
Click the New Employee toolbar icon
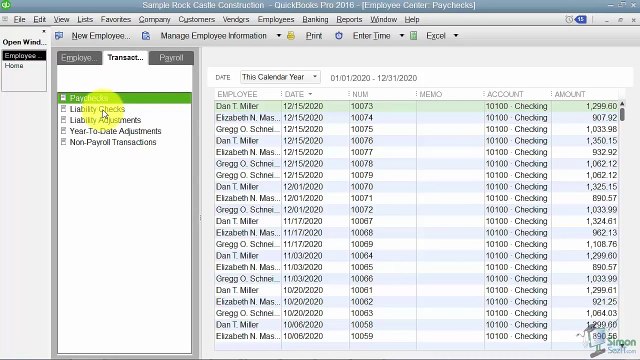coord(59,36)
